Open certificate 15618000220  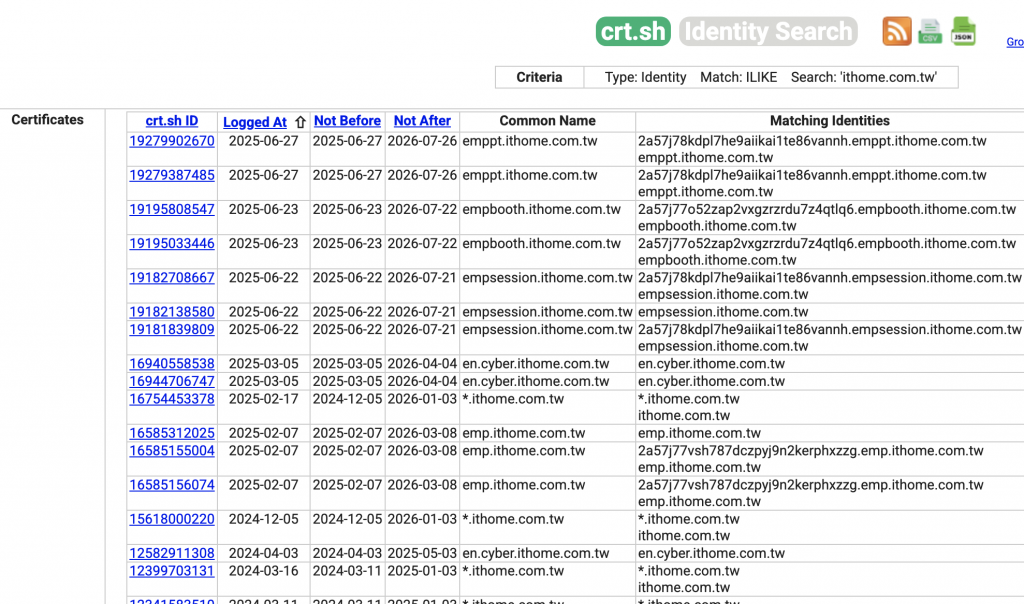(172, 519)
